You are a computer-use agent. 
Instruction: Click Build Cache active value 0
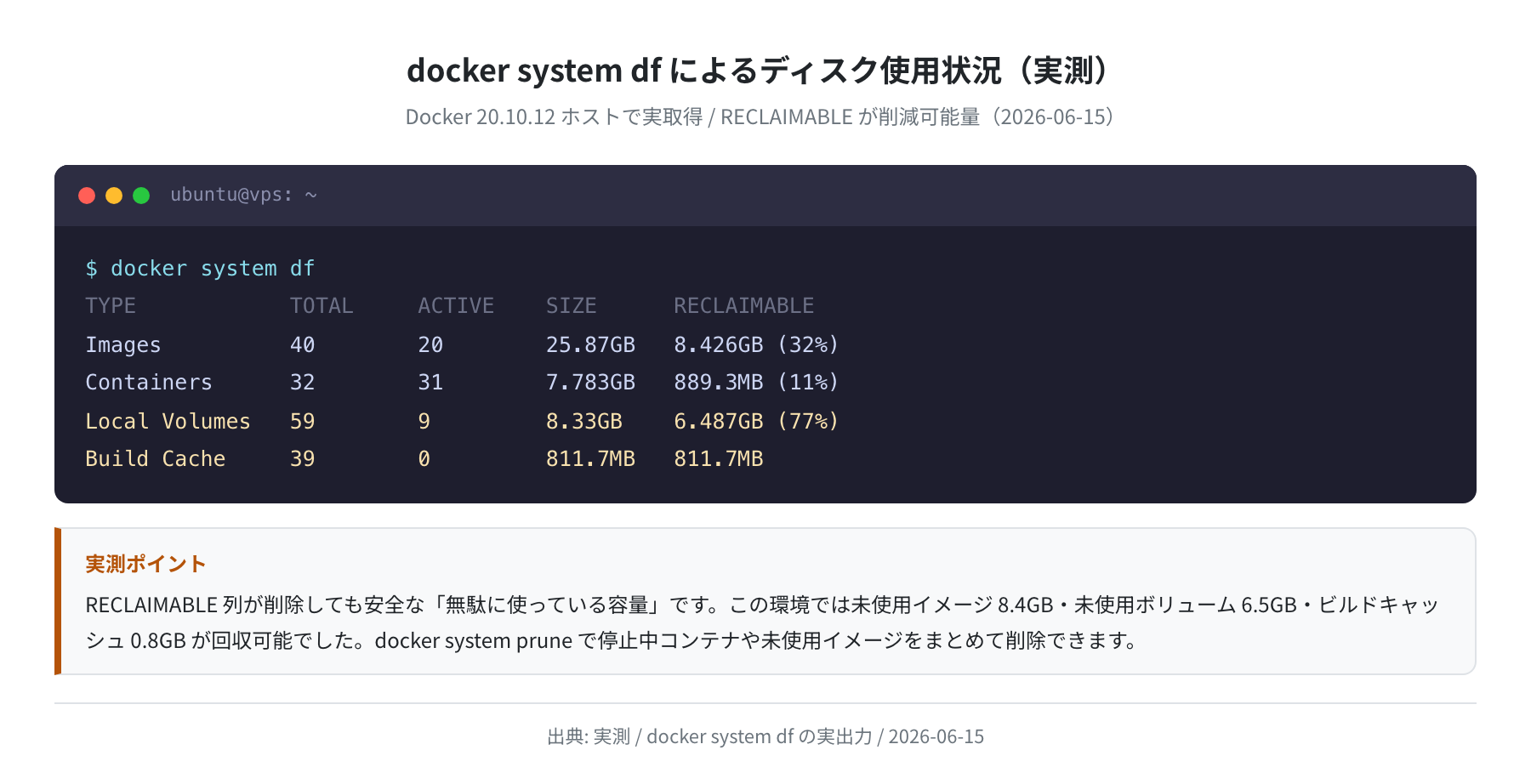pyautogui.click(x=424, y=459)
